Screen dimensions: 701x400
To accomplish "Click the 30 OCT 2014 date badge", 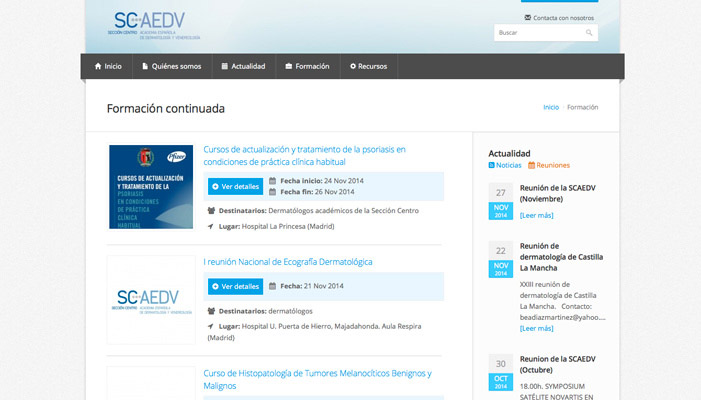I will tap(501, 373).
